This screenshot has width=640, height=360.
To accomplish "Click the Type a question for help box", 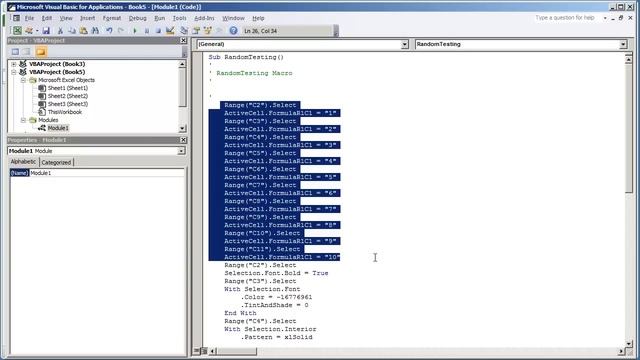I will pos(565,18).
